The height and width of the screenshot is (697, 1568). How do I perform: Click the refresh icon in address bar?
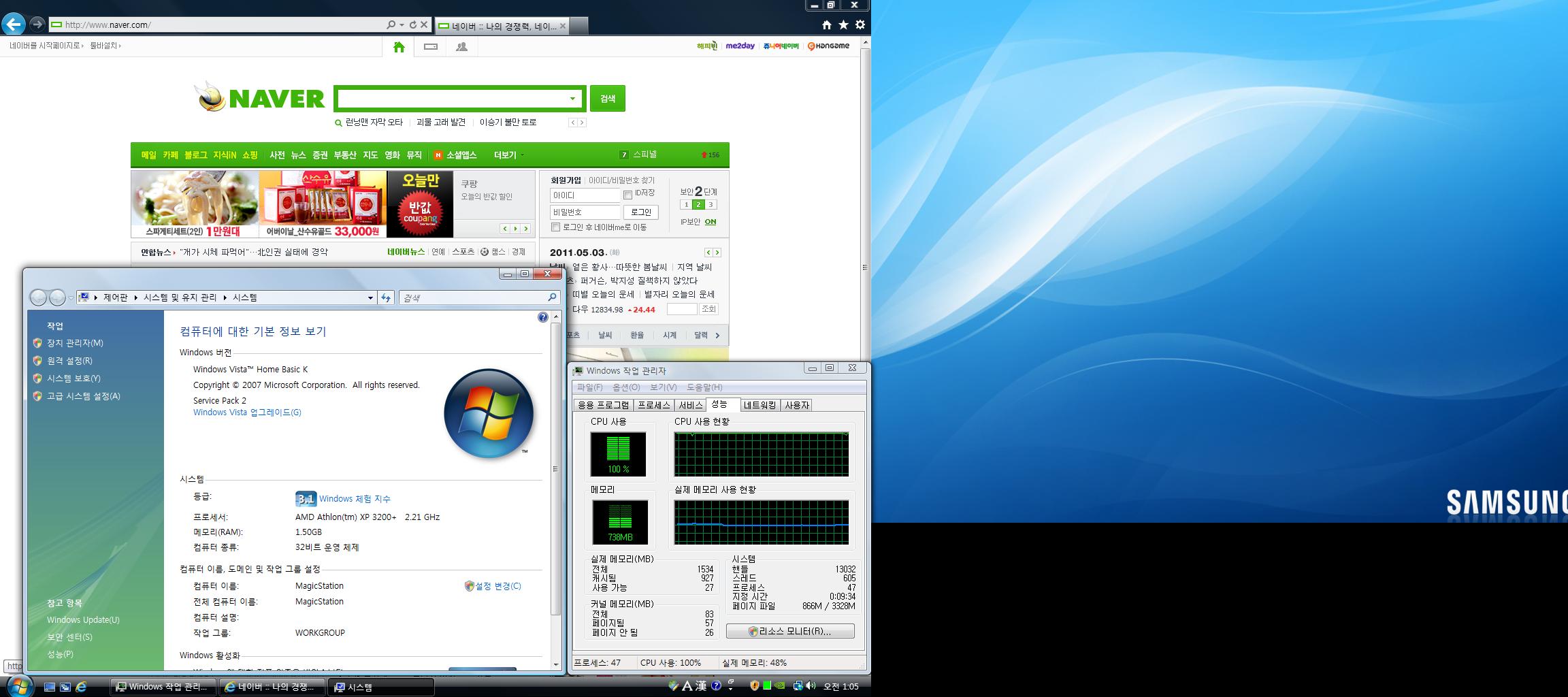[x=412, y=25]
